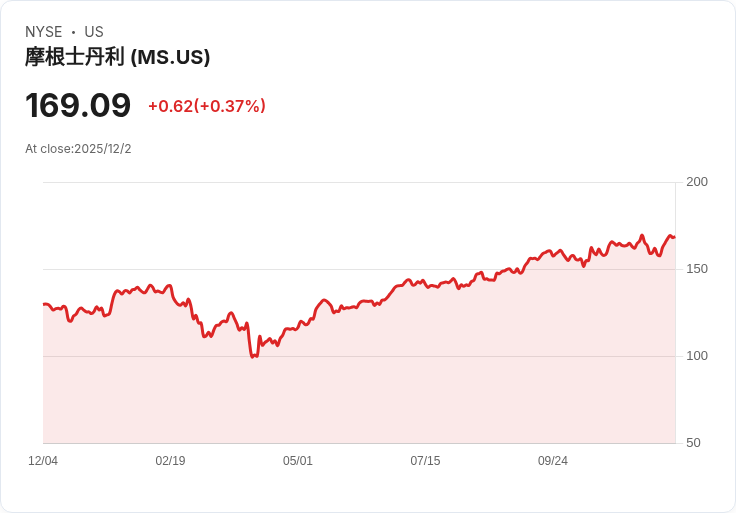Image resolution: width=736 pixels, height=513 pixels.
Task: Click the highest peak of the price line
Action: click(642, 236)
